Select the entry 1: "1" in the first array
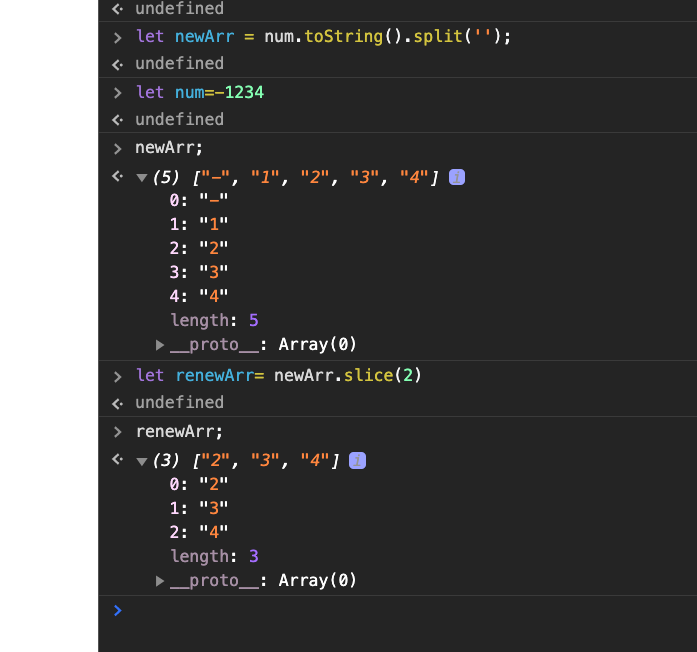Viewport: 697px width, 652px height. coord(199,224)
